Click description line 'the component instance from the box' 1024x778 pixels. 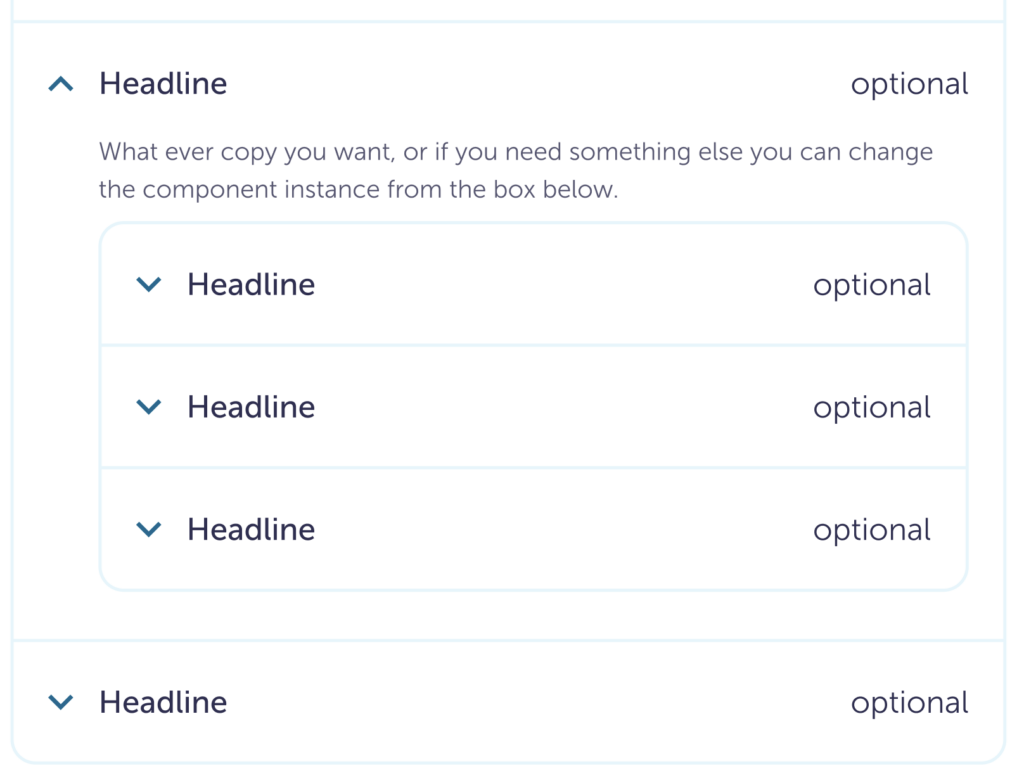(358, 190)
